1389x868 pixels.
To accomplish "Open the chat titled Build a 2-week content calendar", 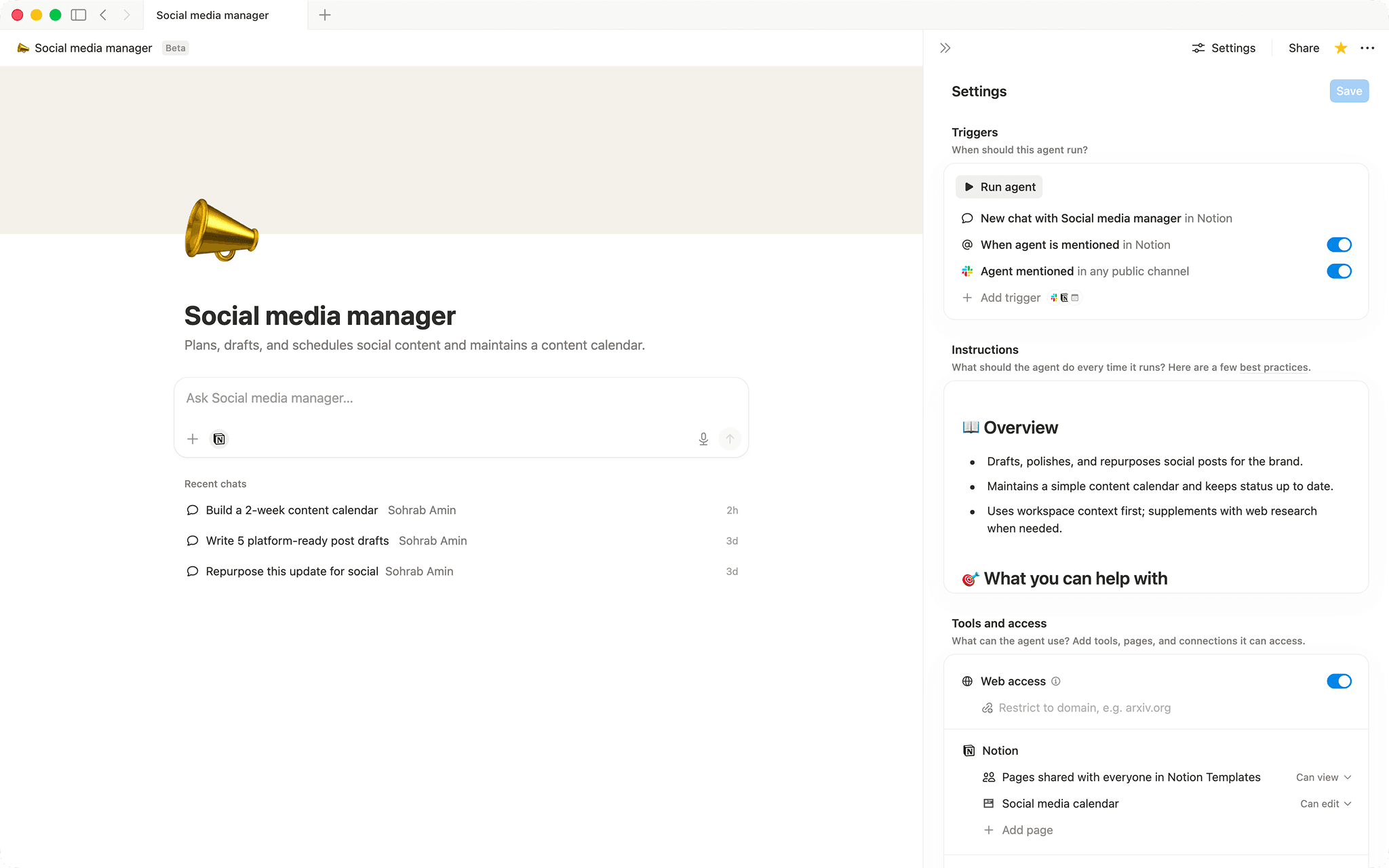I will [292, 510].
